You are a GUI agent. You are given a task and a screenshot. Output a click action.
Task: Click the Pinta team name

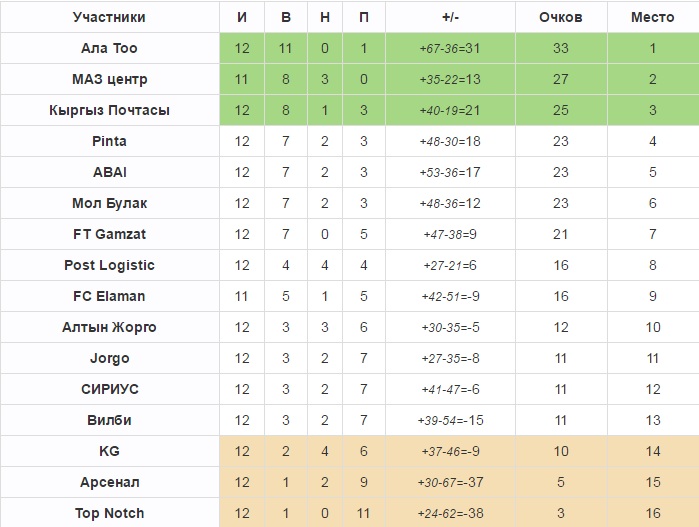click(109, 141)
